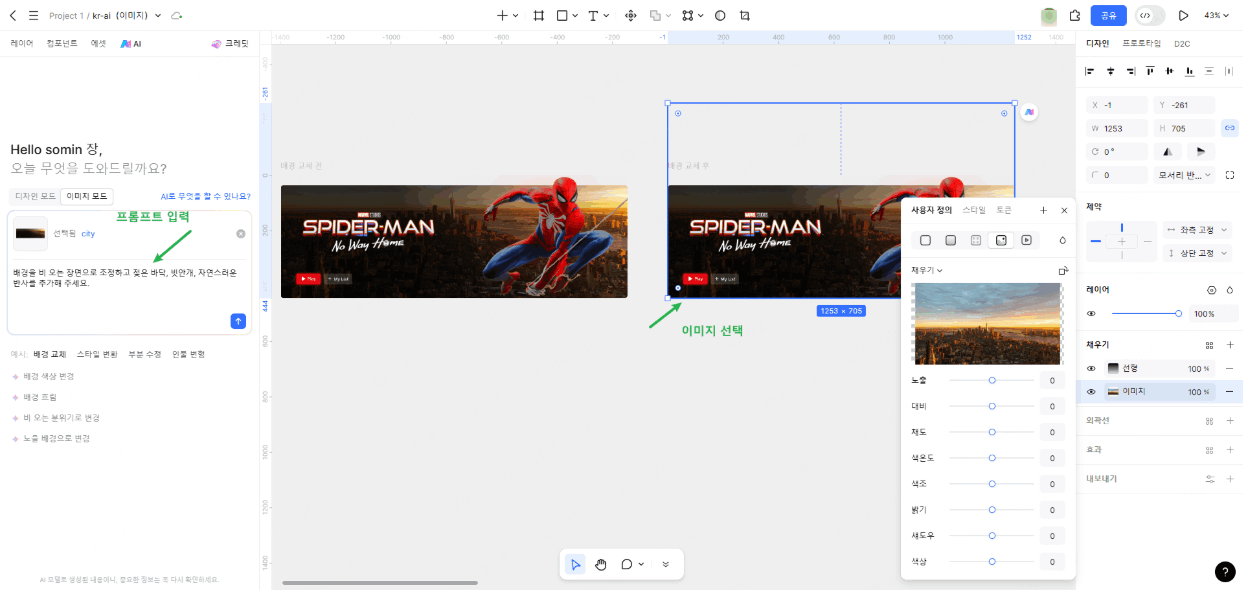Toggle the aspect ratio lock icon
Image resolution: width=1244 pixels, height=590 pixels.
click(1230, 128)
